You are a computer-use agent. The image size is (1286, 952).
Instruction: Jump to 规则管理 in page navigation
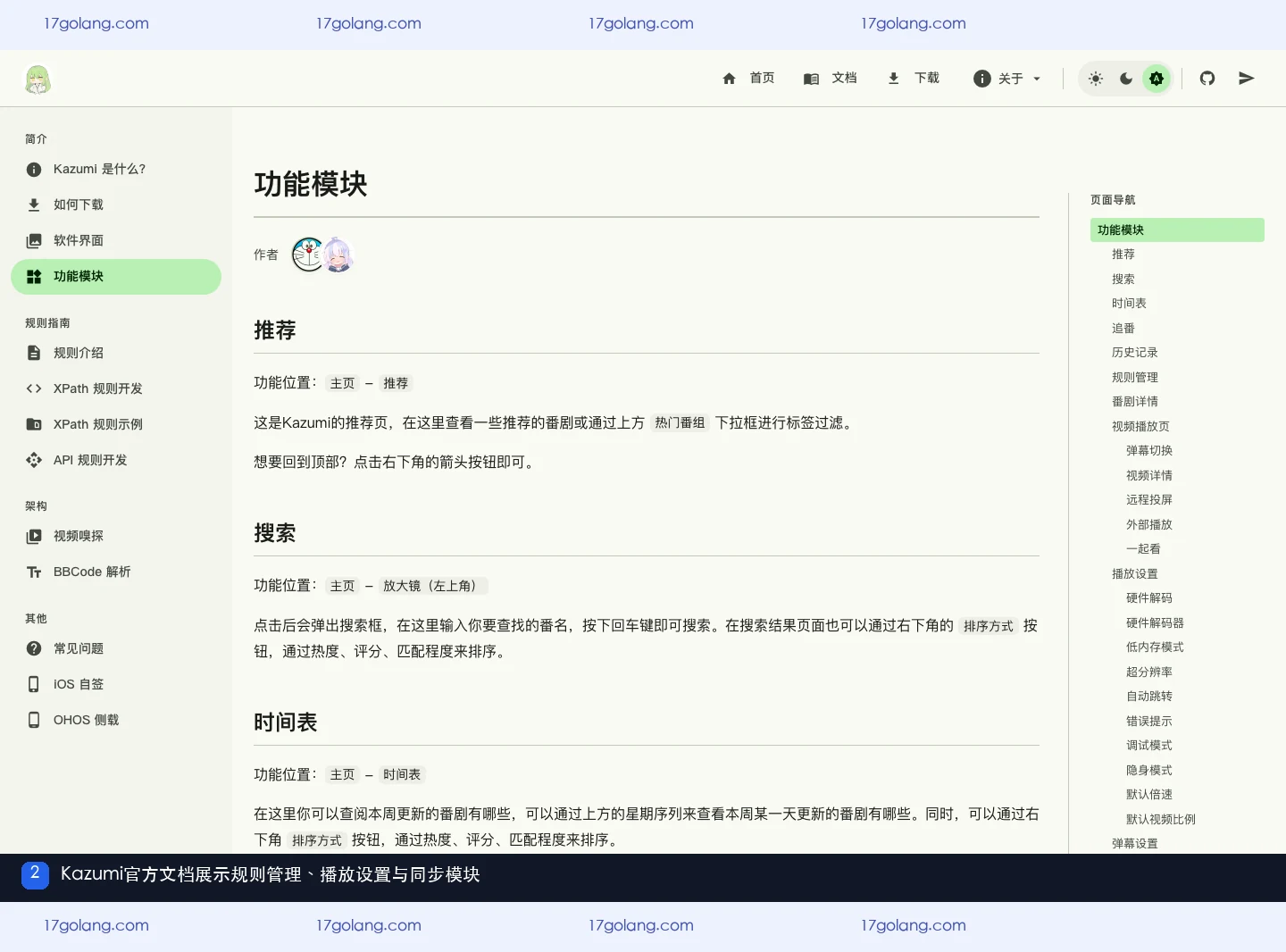tap(1135, 378)
